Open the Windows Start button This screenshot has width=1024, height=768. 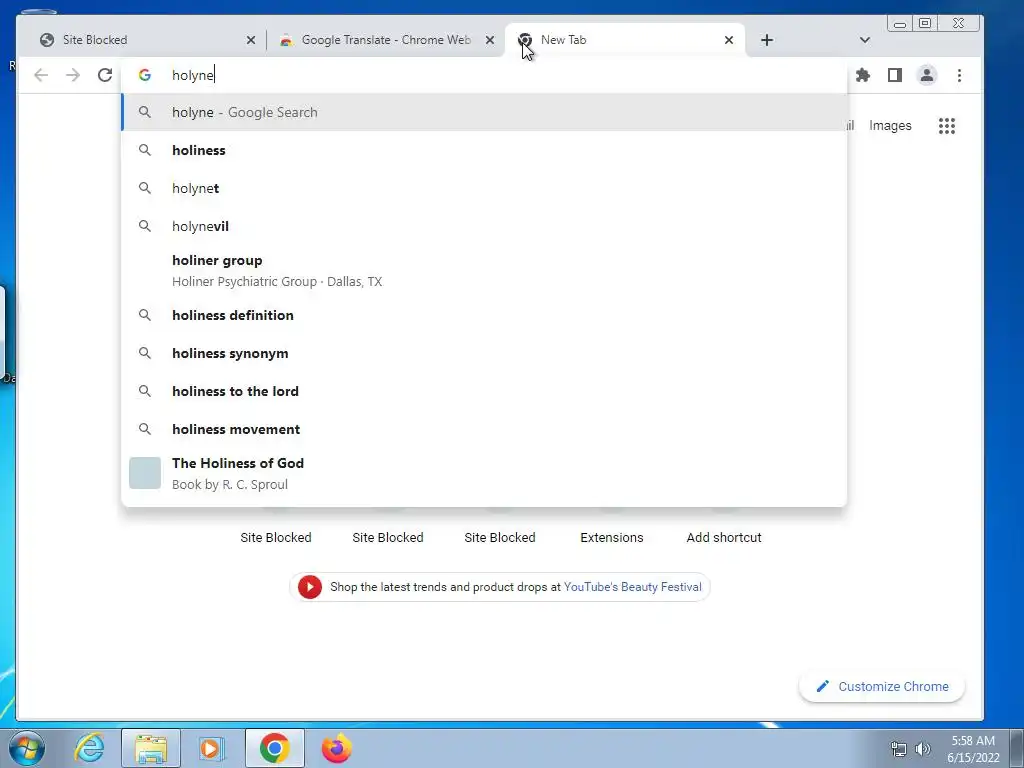coord(27,748)
